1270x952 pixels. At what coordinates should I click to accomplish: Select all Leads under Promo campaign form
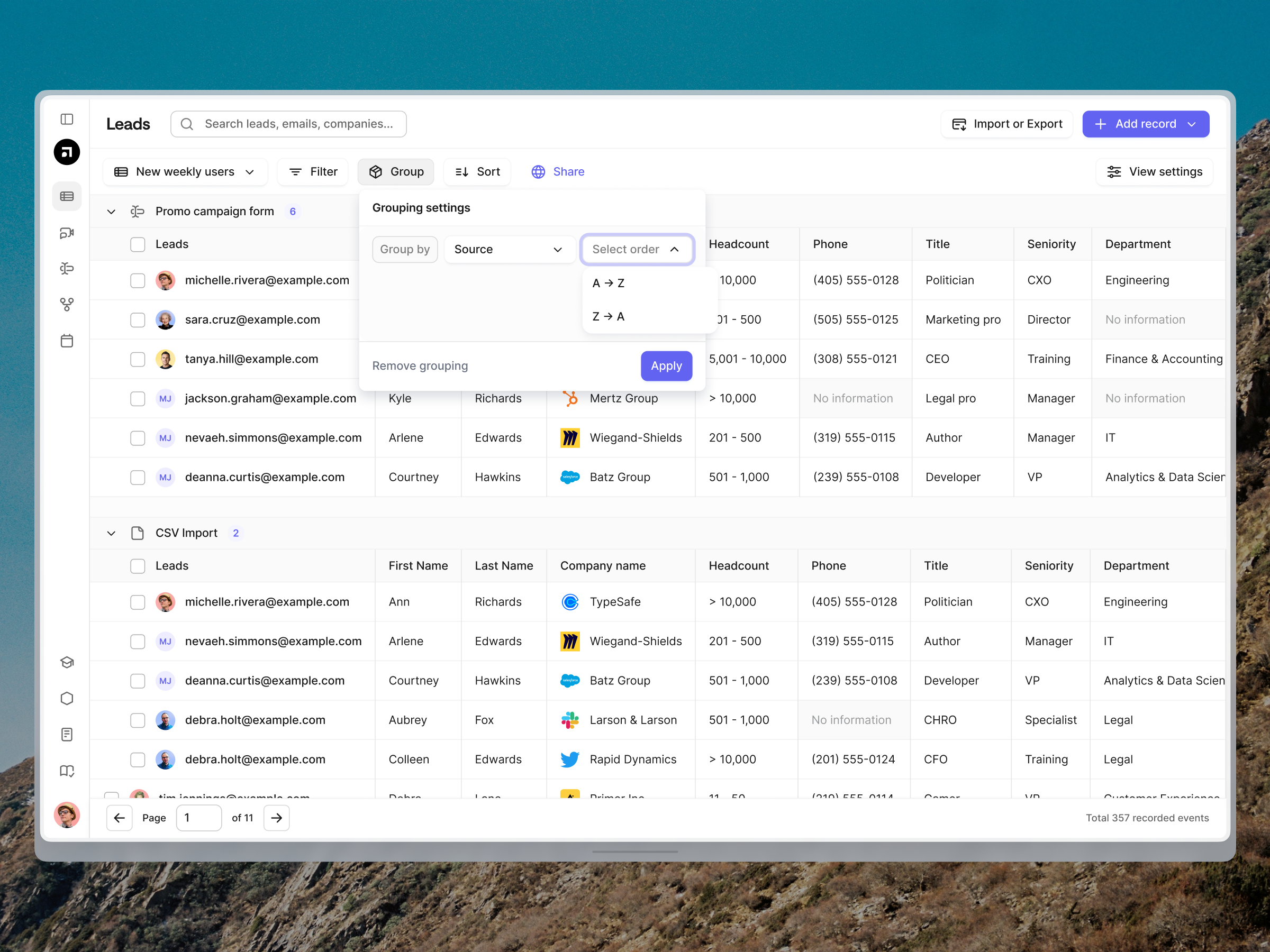138,244
